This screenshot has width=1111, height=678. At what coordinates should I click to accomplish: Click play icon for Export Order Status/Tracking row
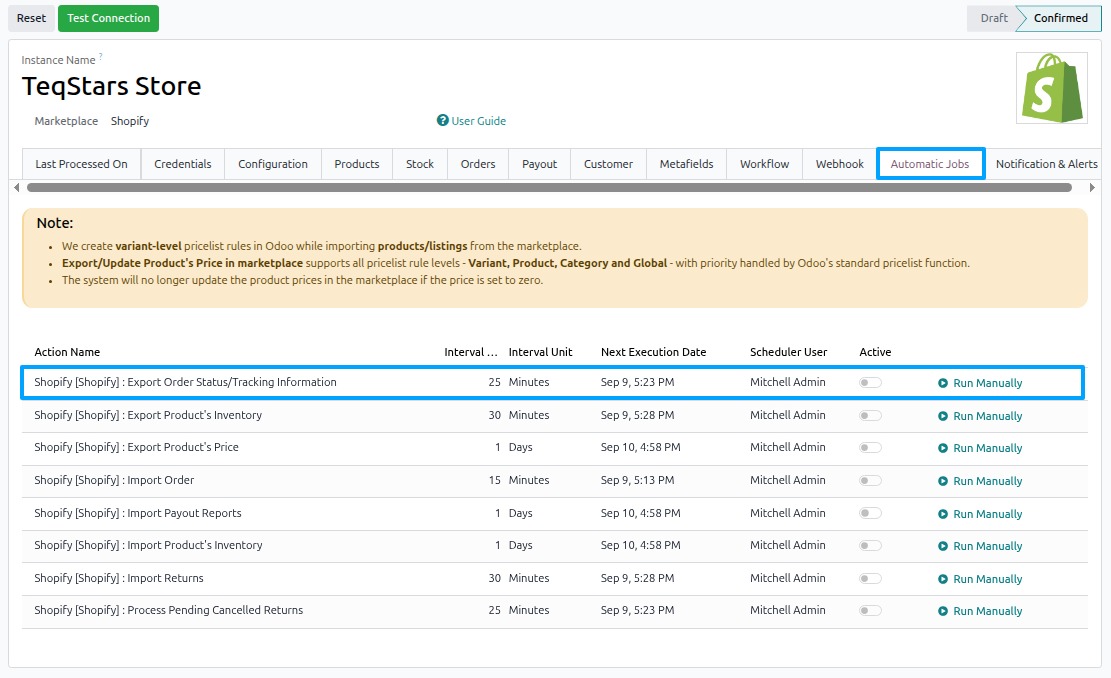pos(943,383)
